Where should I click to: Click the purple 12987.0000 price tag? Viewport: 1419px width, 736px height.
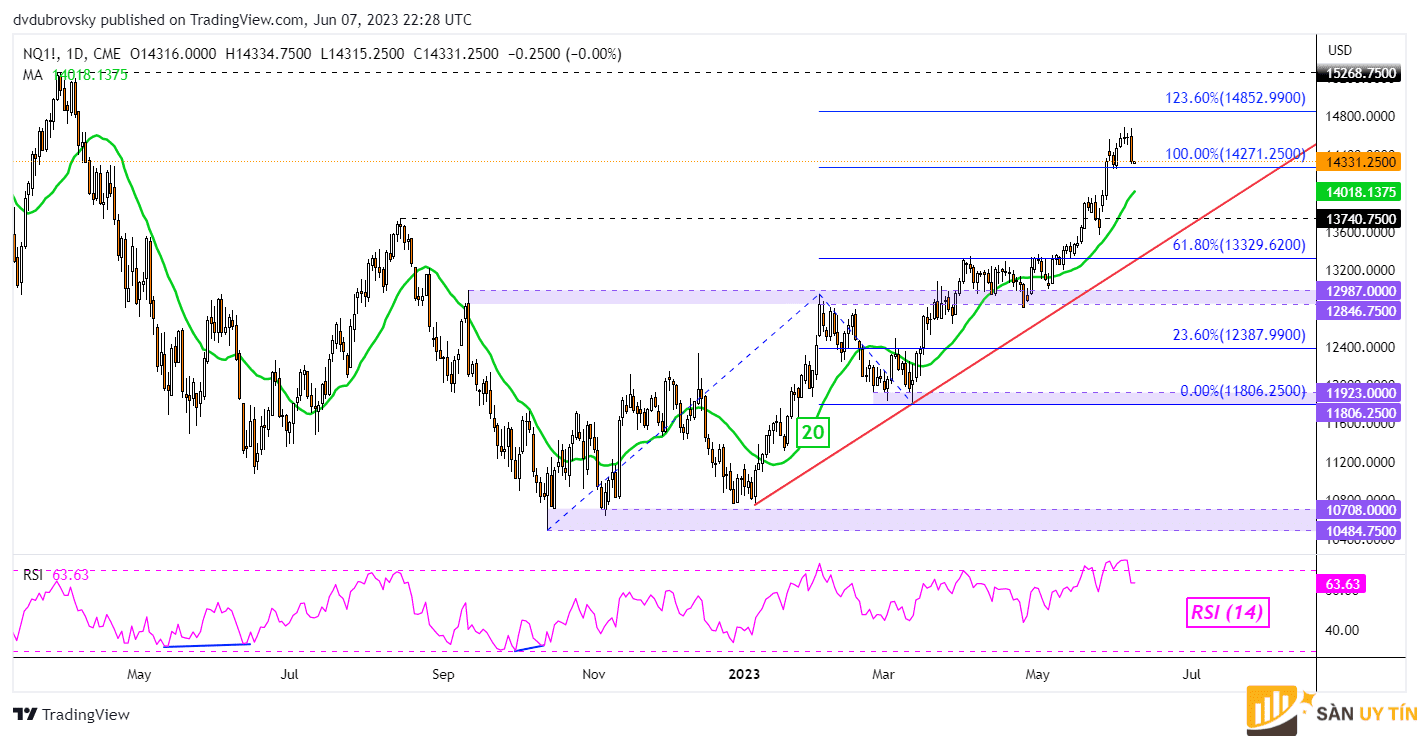1360,291
